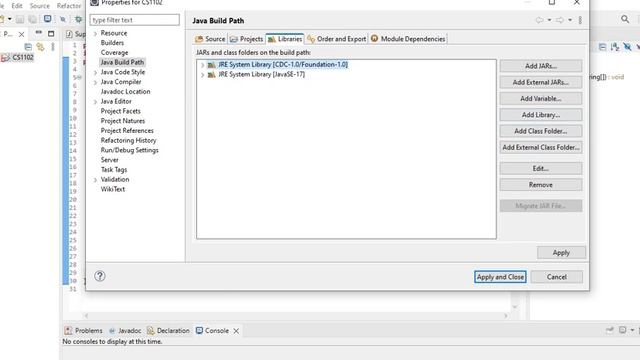Open the dialog help icon
The image size is (640, 360).
(x=100, y=276)
